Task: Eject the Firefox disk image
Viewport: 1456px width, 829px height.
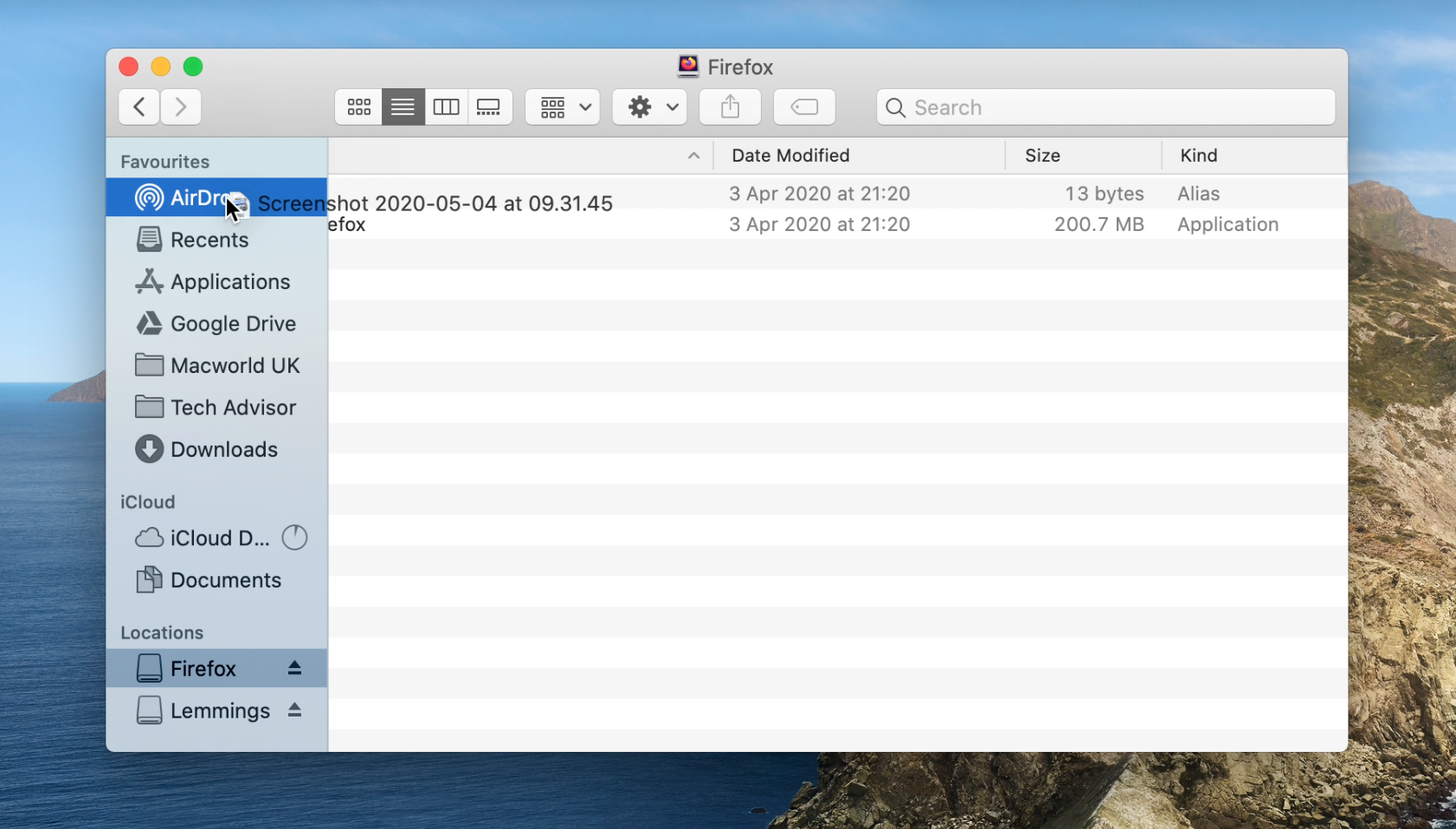Action: tap(294, 668)
